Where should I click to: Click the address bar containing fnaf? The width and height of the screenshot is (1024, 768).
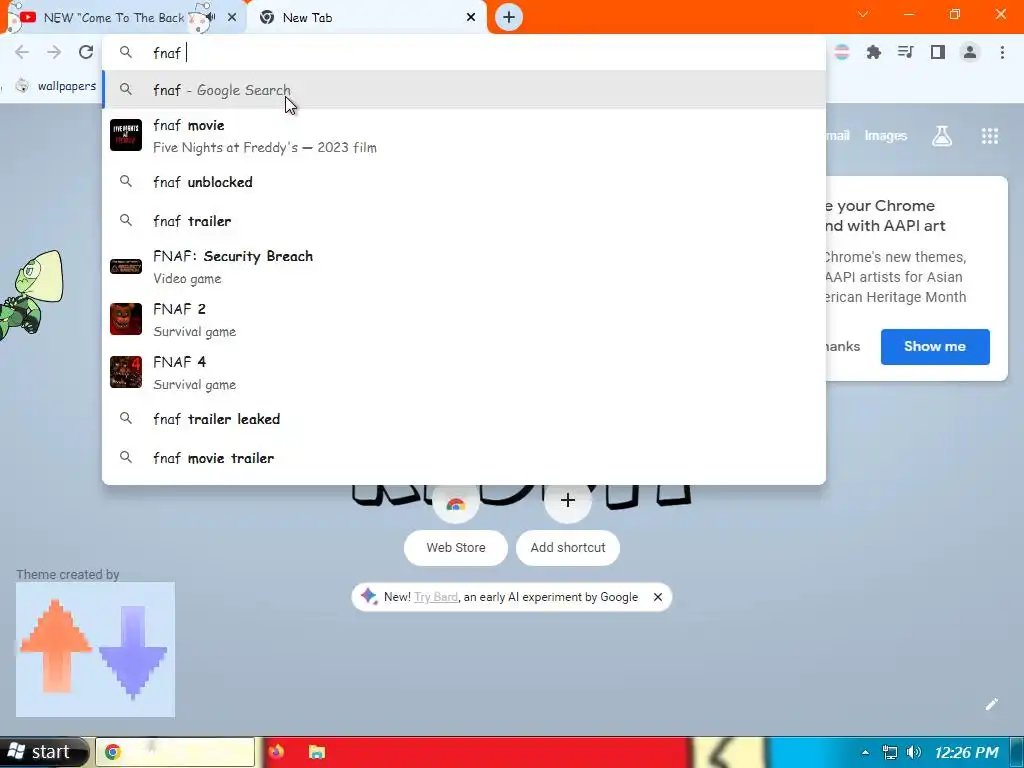[x=464, y=52]
